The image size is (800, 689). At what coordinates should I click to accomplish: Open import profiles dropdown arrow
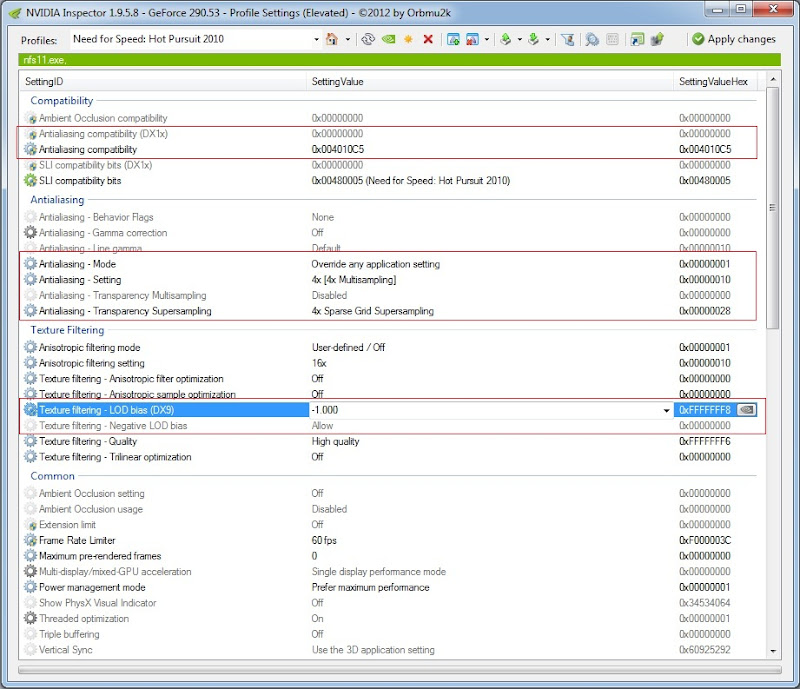[547, 39]
